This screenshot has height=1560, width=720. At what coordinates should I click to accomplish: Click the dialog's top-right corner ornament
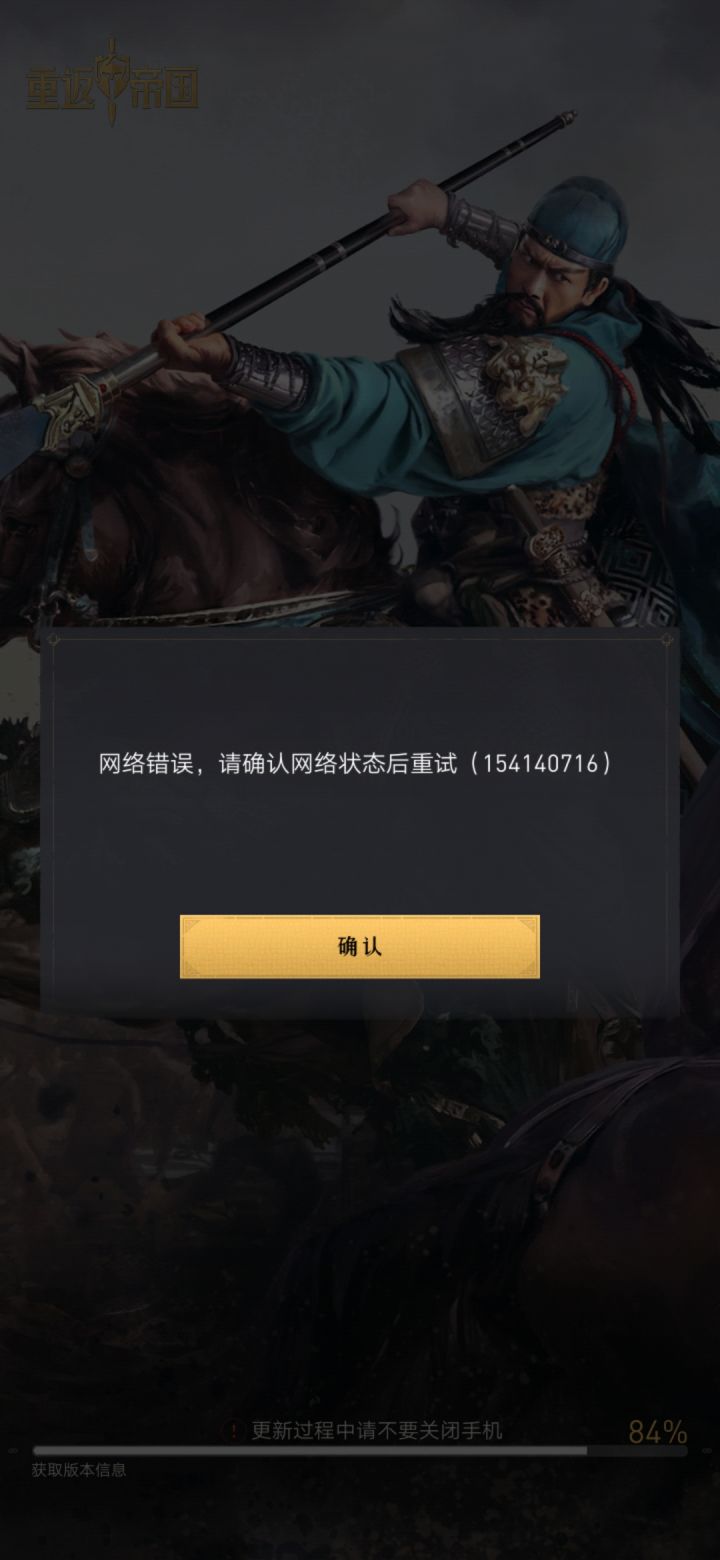pyautogui.click(x=666, y=640)
